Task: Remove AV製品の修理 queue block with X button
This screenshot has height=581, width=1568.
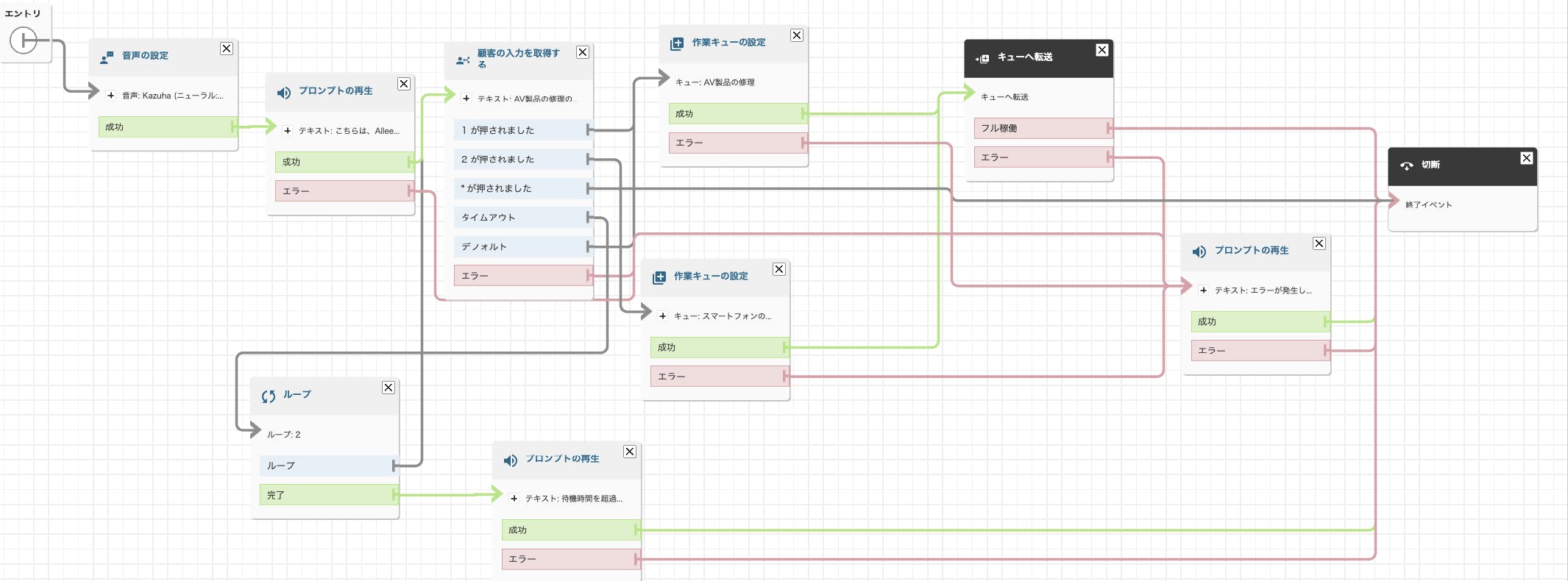Action: 797,35
